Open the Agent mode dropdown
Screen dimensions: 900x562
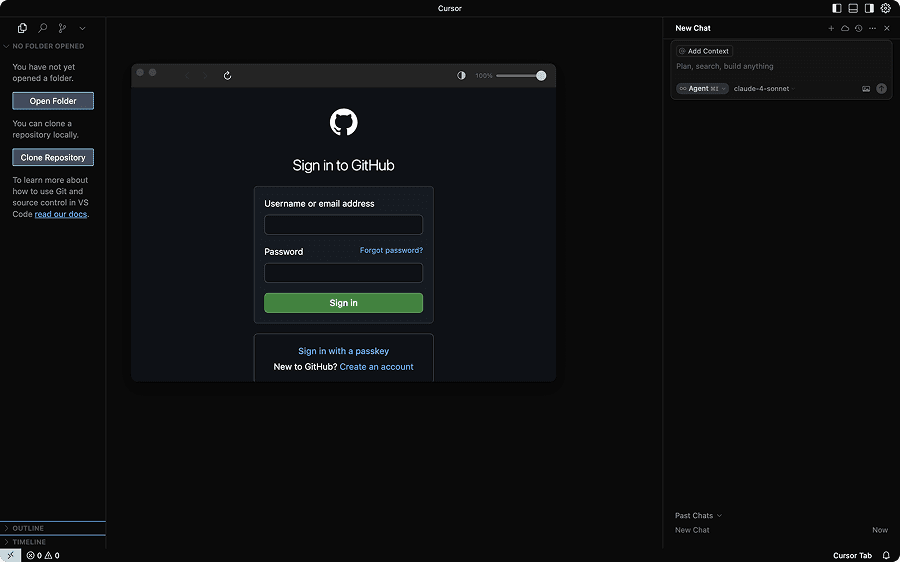pos(703,88)
